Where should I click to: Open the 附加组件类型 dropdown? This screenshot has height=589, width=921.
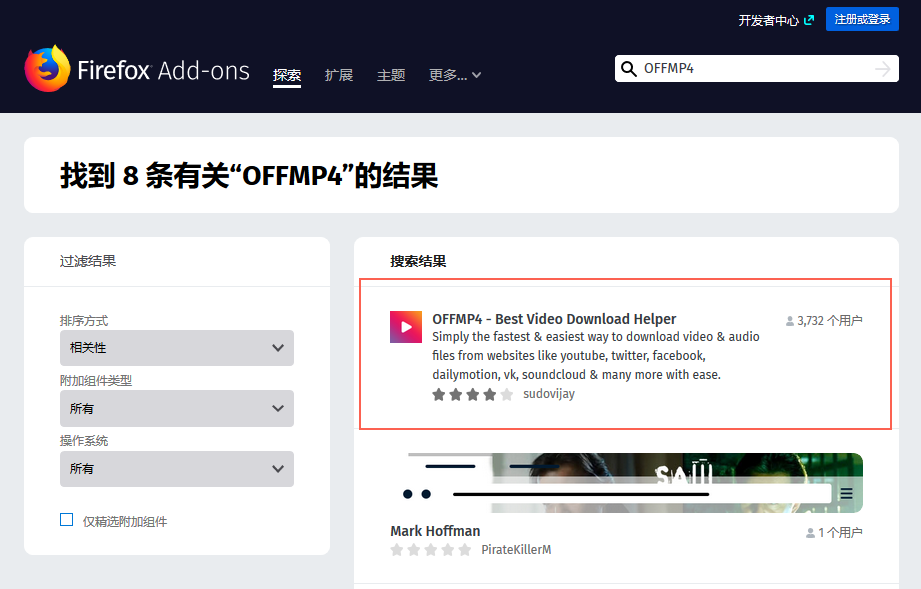[x=177, y=408]
